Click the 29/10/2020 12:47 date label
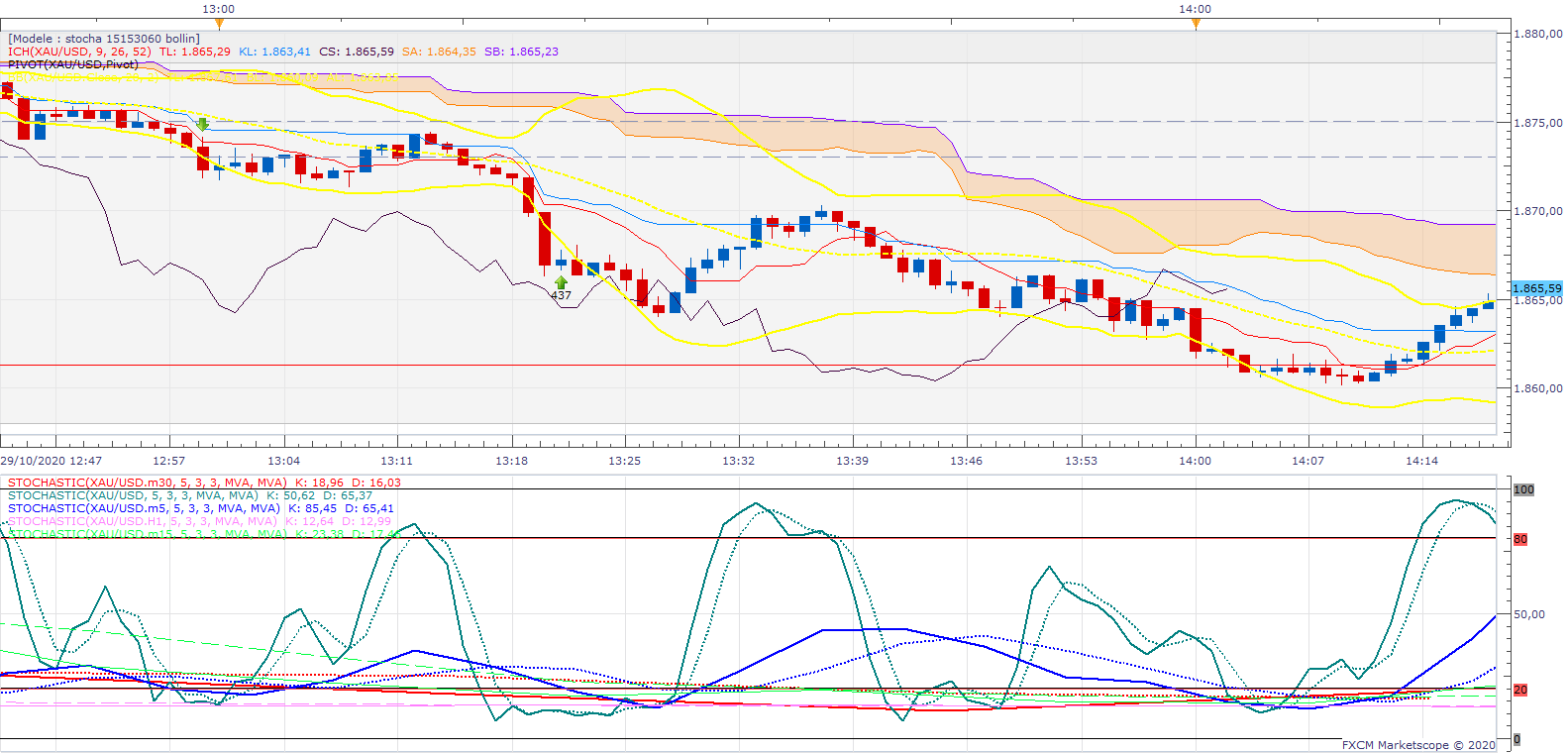1568x753 pixels. [51, 461]
